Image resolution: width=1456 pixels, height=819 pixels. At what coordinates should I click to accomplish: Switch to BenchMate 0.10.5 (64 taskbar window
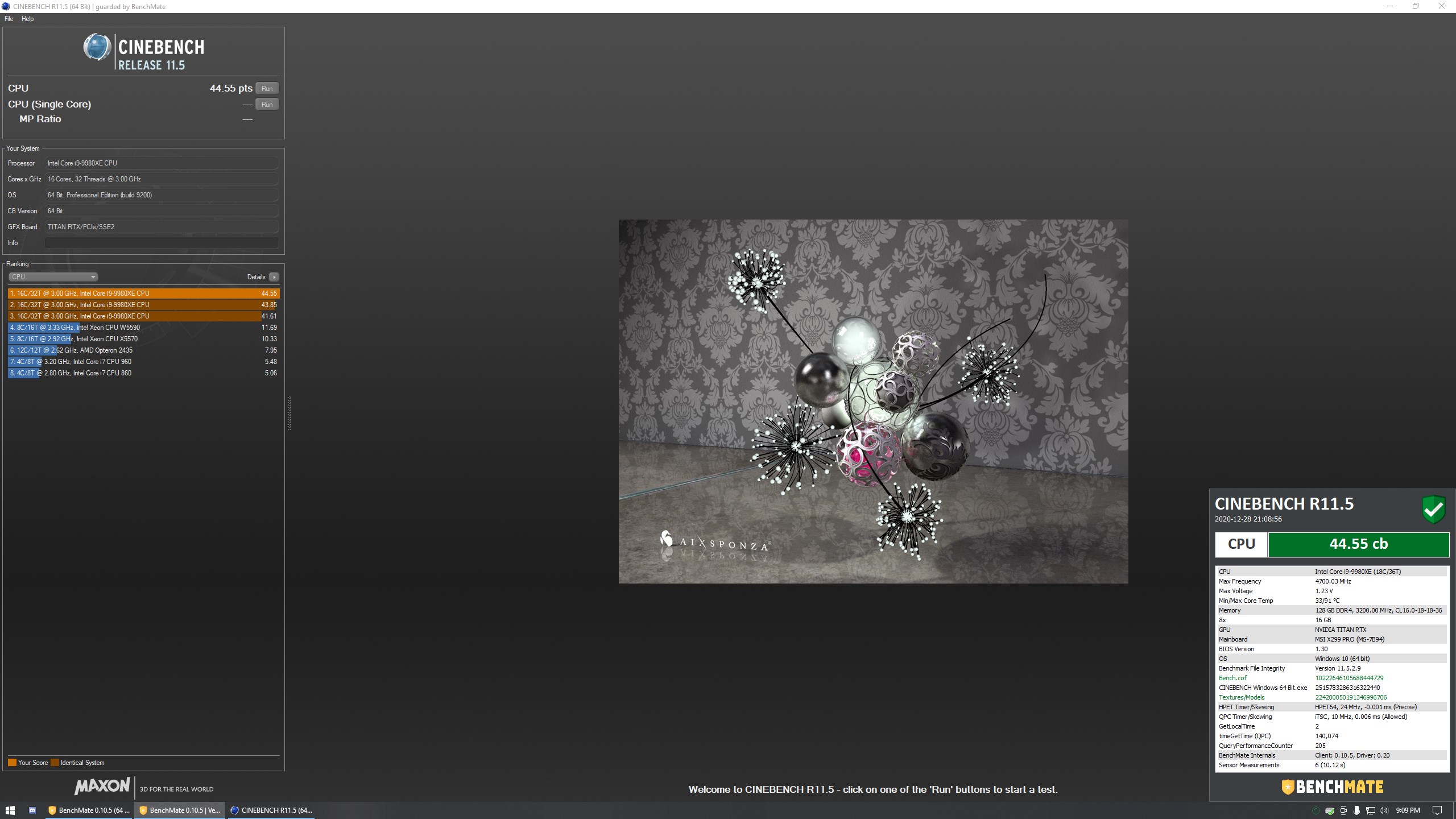[89, 810]
